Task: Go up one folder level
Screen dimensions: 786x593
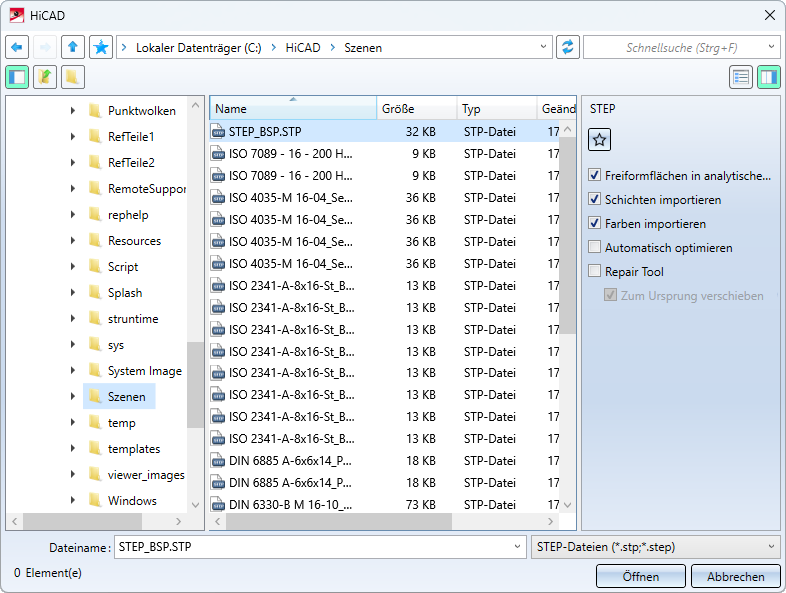Action: point(73,48)
